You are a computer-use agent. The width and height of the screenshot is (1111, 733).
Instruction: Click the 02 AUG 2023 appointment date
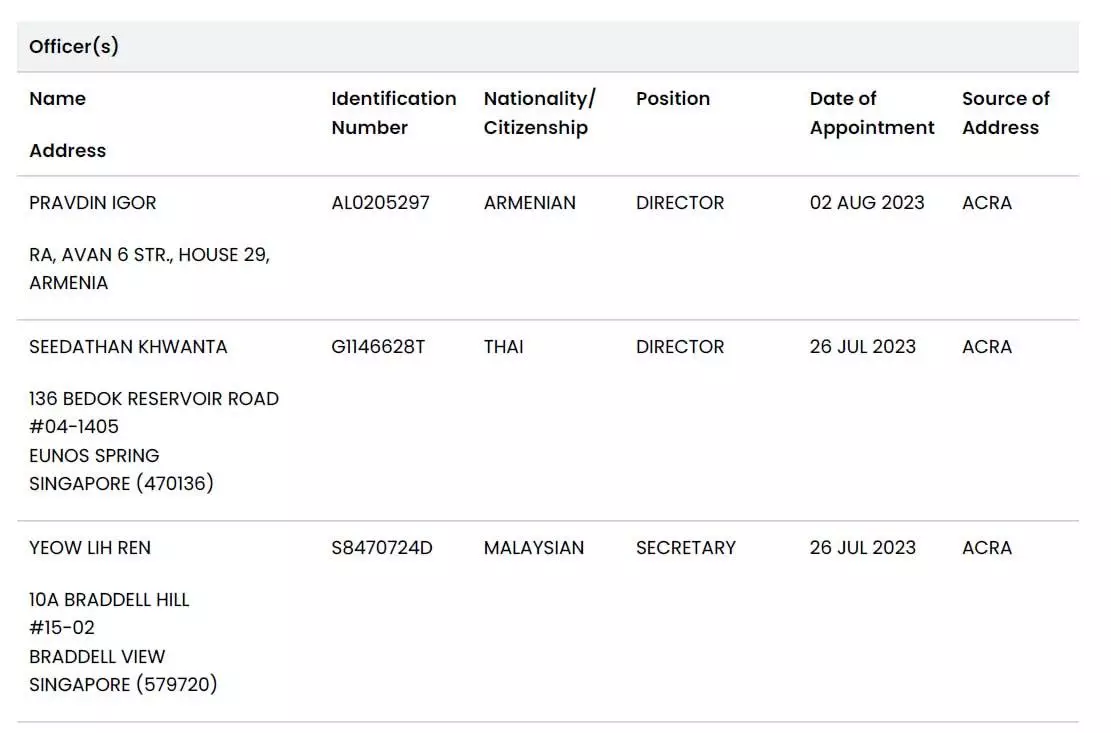tap(867, 203)
